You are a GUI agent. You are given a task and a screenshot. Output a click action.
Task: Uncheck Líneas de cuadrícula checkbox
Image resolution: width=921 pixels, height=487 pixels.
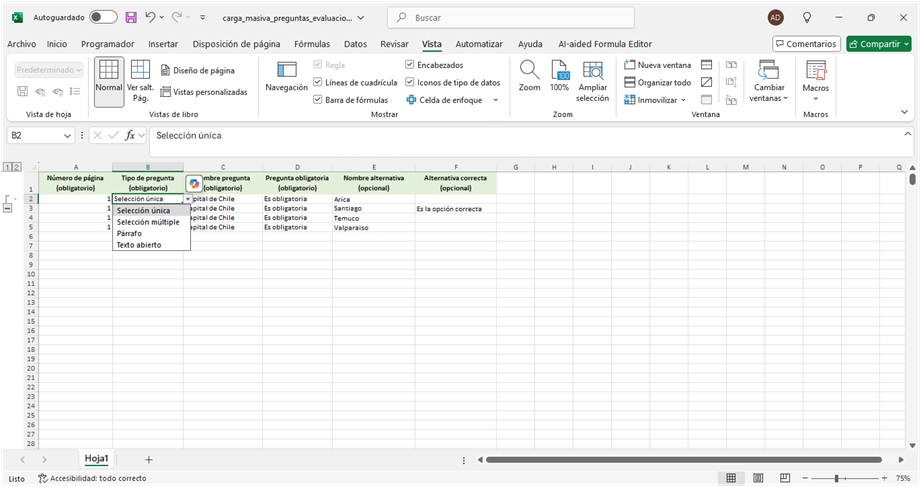tap(318, 82)
